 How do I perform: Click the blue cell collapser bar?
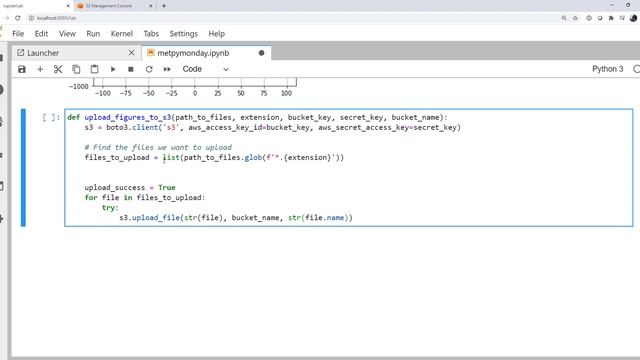tap(23, 167)
